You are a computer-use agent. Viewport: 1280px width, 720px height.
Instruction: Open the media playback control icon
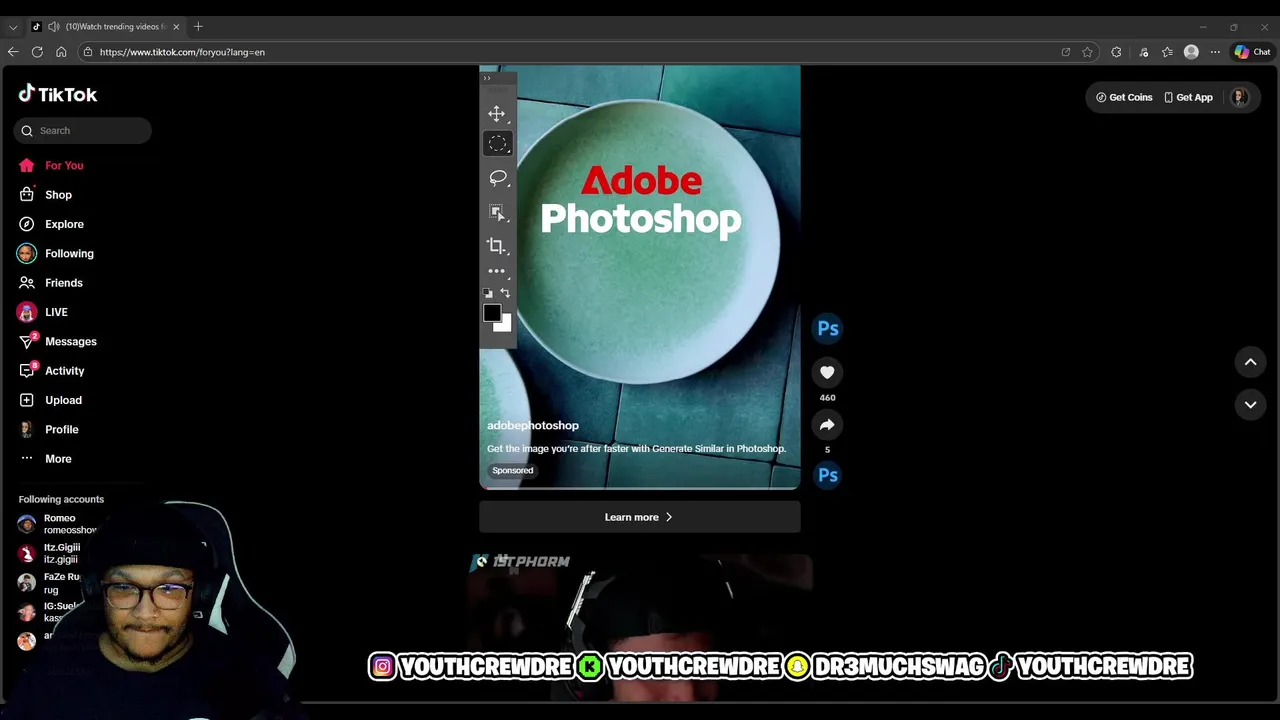(x=1144, y=52)
